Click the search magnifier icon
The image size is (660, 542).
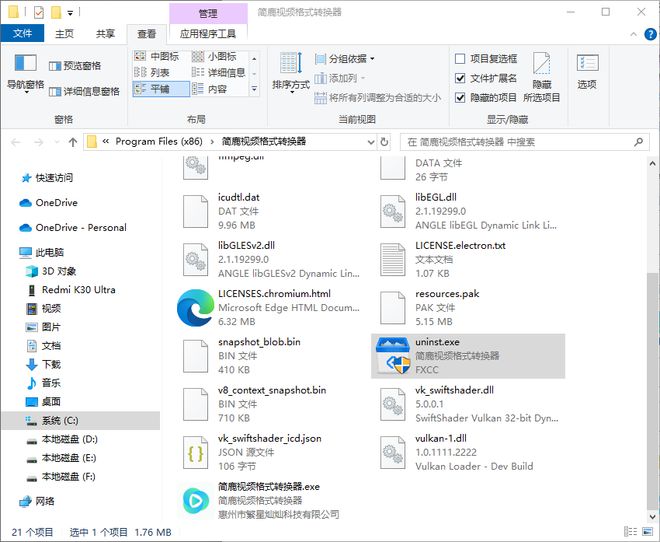(x=639, y=142)
